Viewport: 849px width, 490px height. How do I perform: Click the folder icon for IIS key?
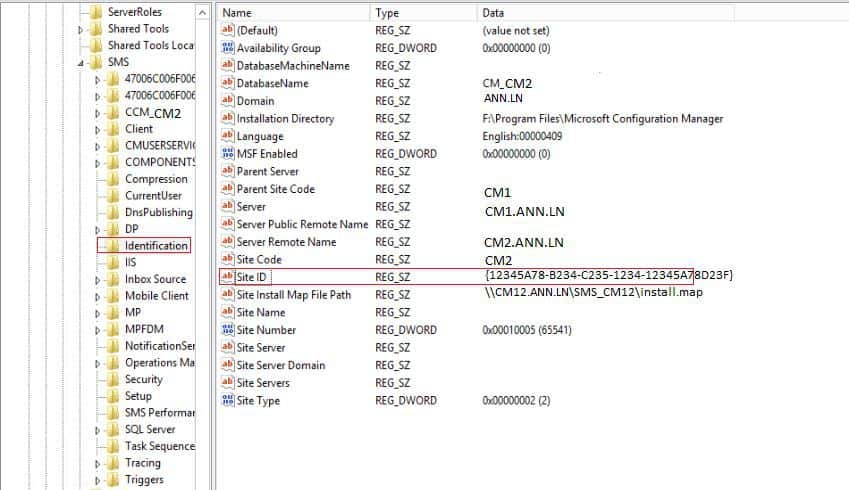pos(113,262)
